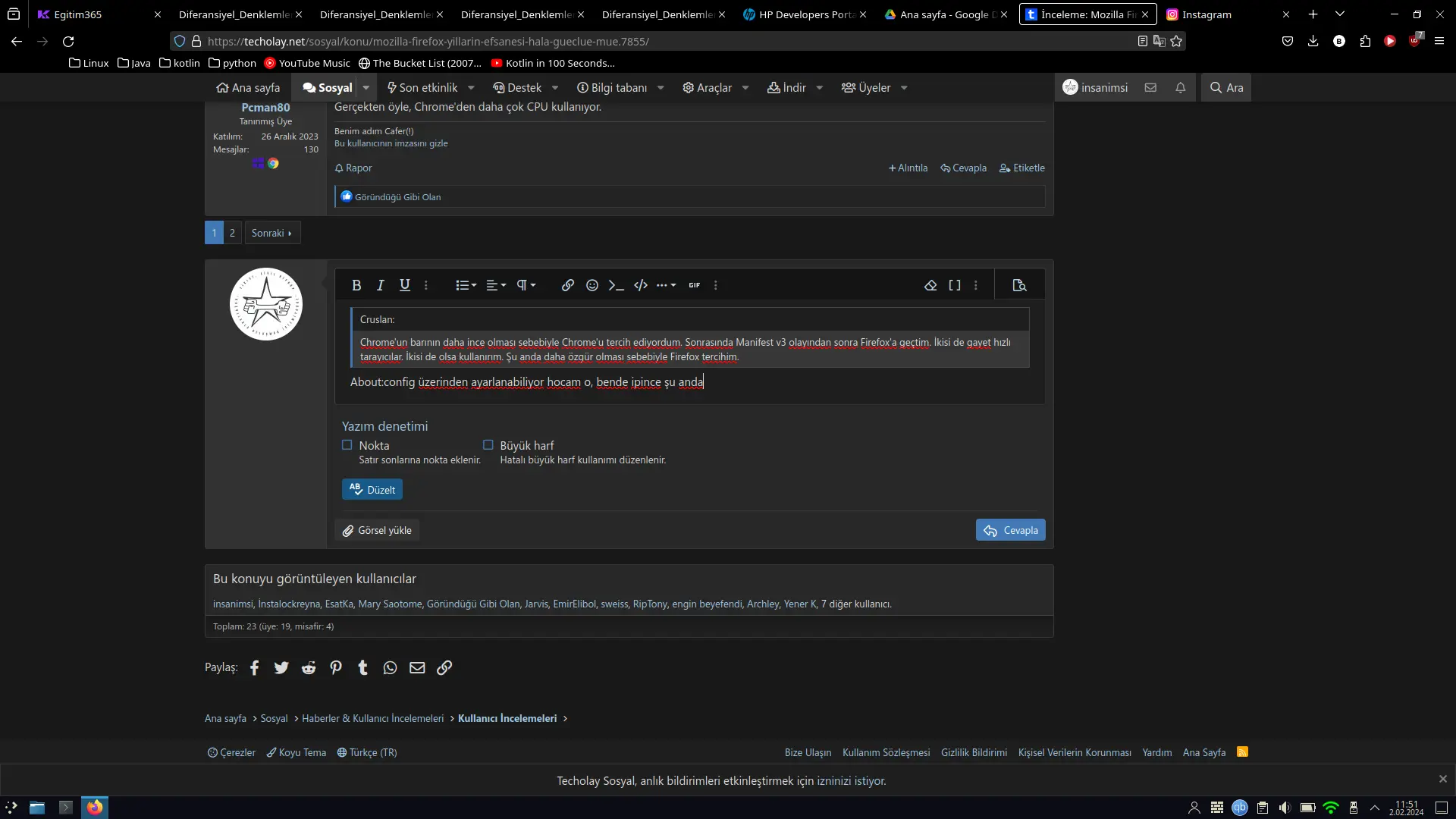
Task: Toggle BB code mode brackets icon
Action: click(955, 285)
